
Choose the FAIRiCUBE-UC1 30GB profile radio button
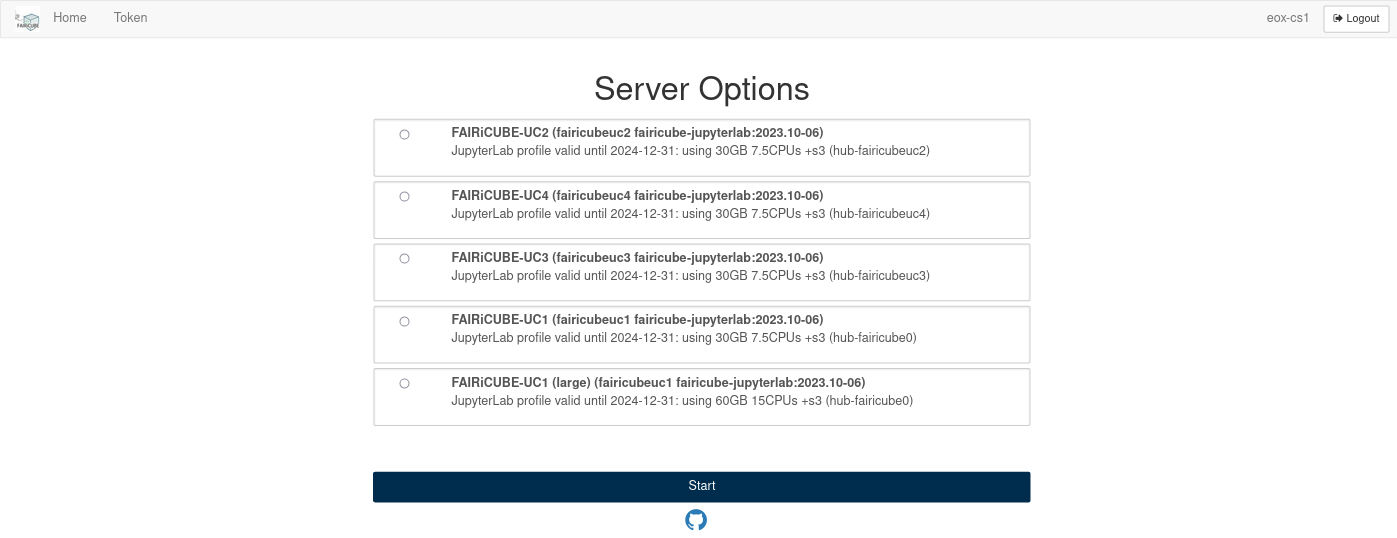point(404,321)
